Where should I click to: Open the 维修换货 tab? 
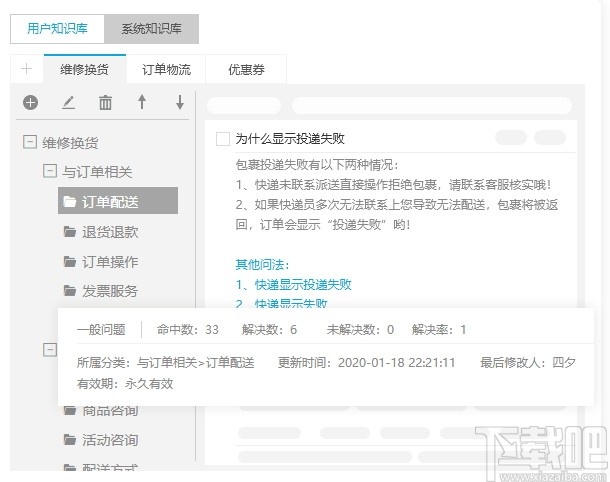tap(84, 70)
